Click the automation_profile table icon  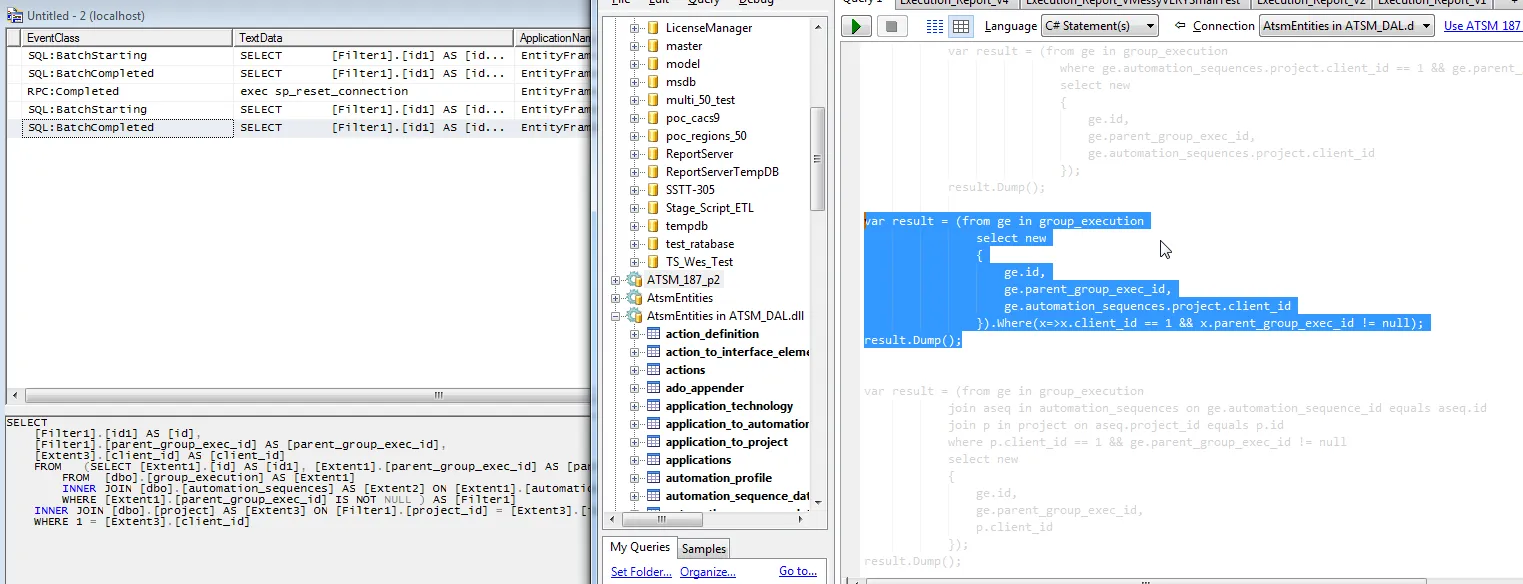point(653,478)
